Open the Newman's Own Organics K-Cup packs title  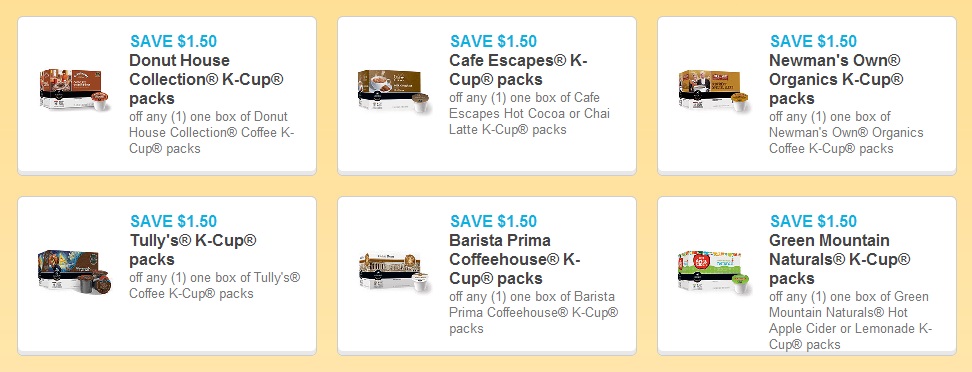(836, 79)
